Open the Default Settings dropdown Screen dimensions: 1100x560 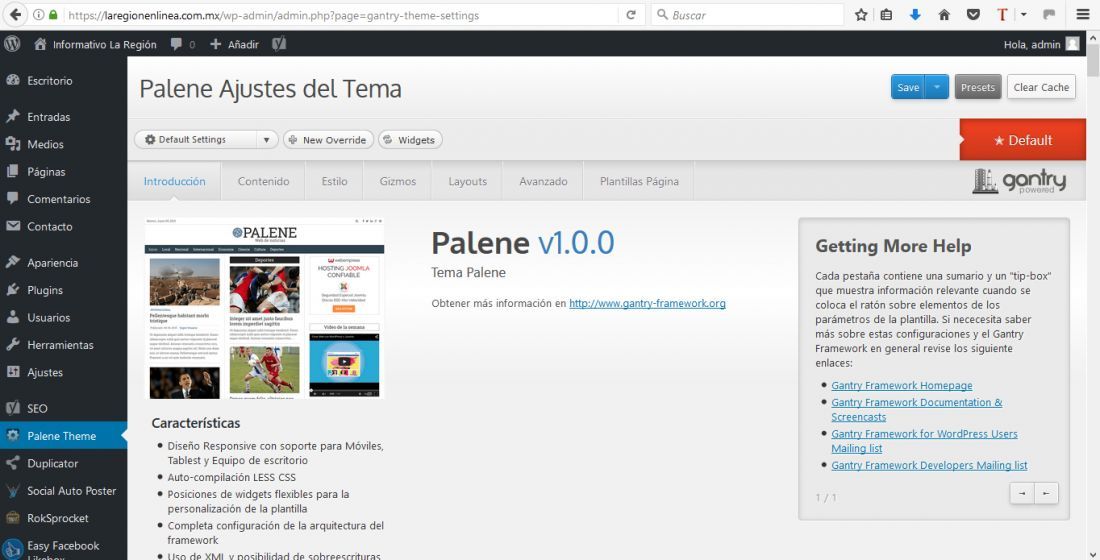point(206,140)
